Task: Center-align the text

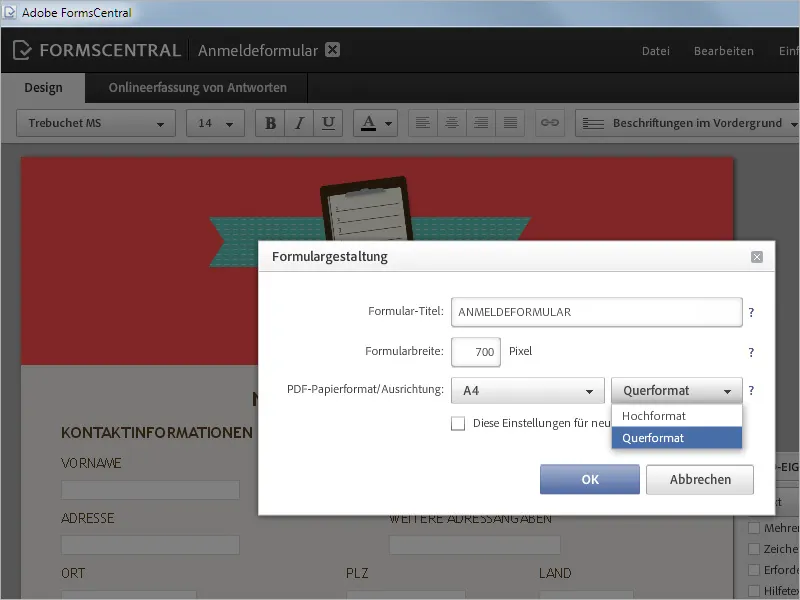Action: 451,122
